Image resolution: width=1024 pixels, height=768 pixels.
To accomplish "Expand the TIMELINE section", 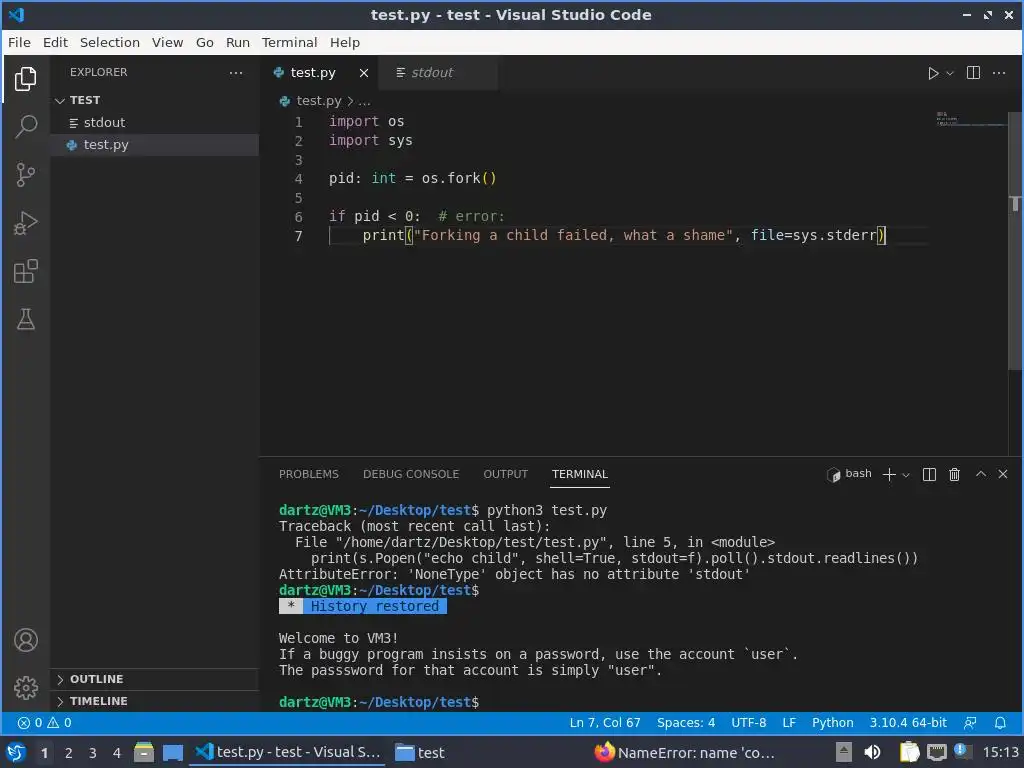I will pyautogui.click(x=155, y=701).
